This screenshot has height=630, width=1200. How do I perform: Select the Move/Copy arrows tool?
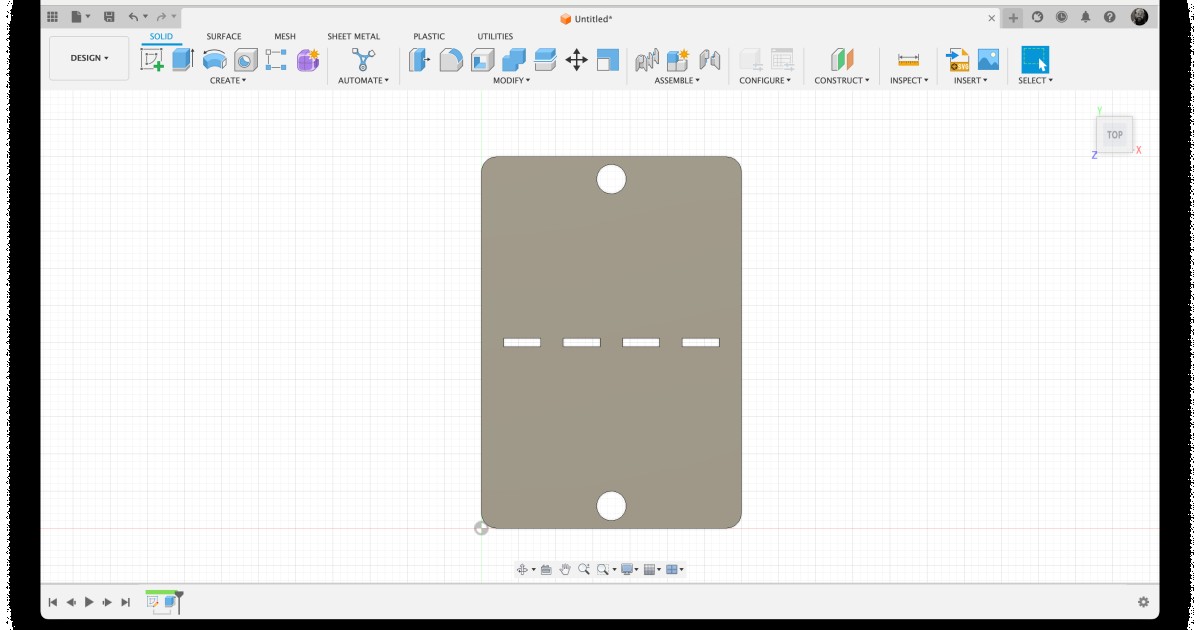pyautogui.click(x=576, y=60)
